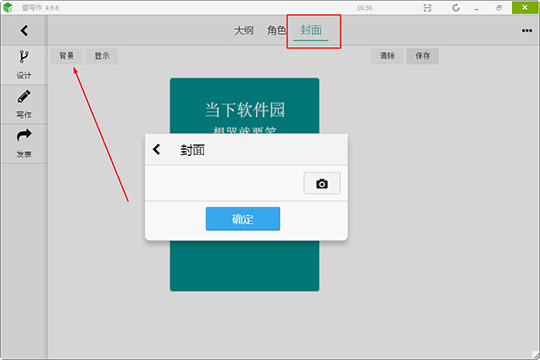
Task: Open the 发表 (Publish) sidebar section
Action: 24,144
